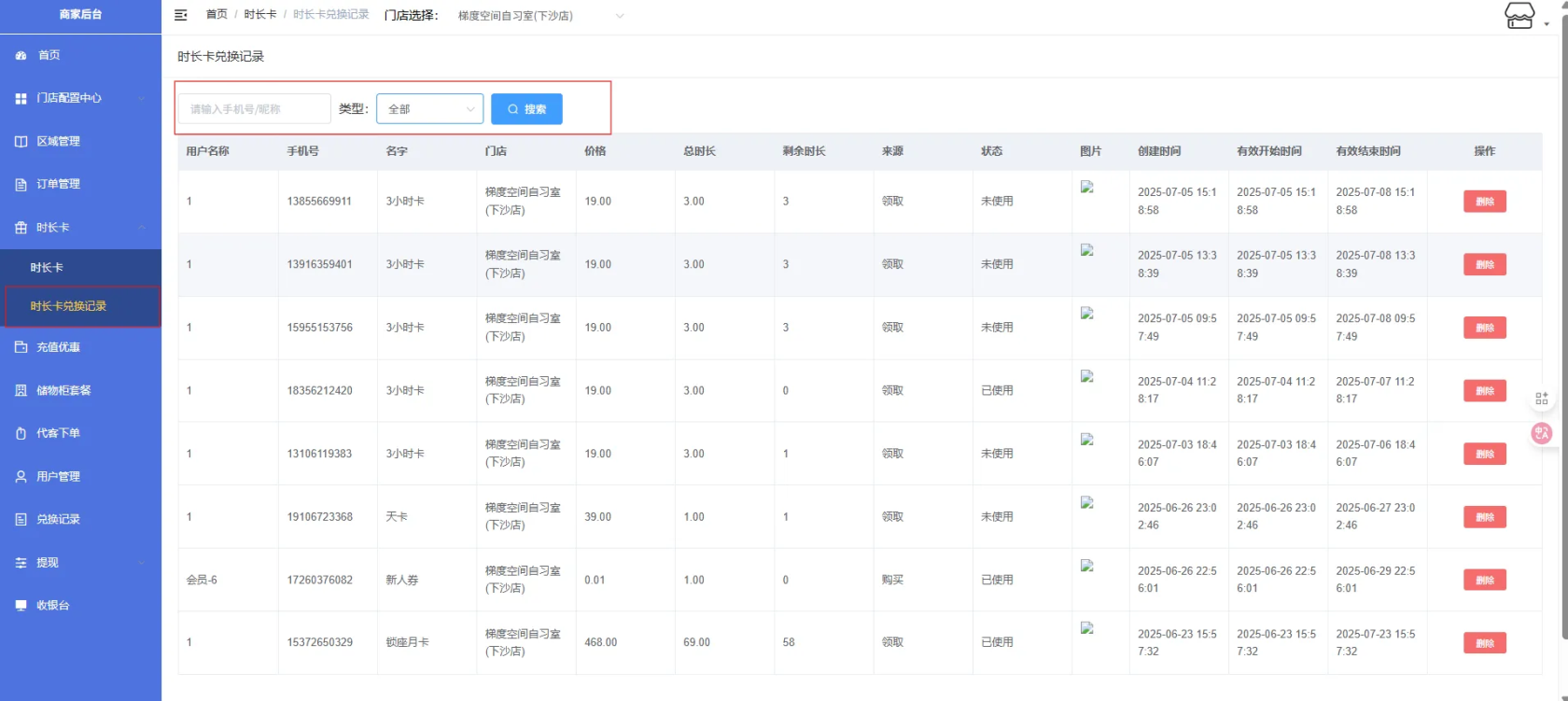The width and height of the screenshot is (1568, 701).
Task: Open the 充值优惠 menu item
Action: [58, 347]
